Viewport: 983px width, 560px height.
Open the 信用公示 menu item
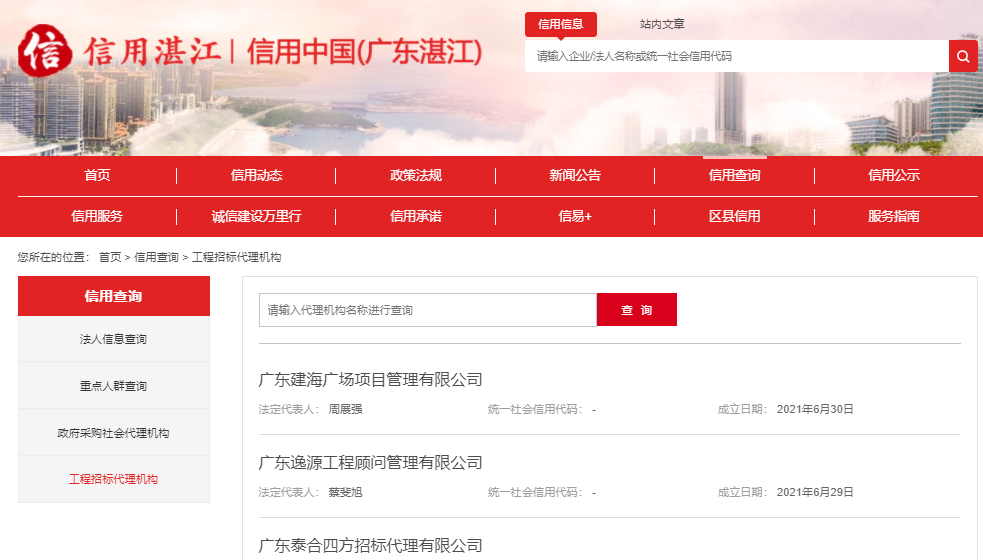893,176
